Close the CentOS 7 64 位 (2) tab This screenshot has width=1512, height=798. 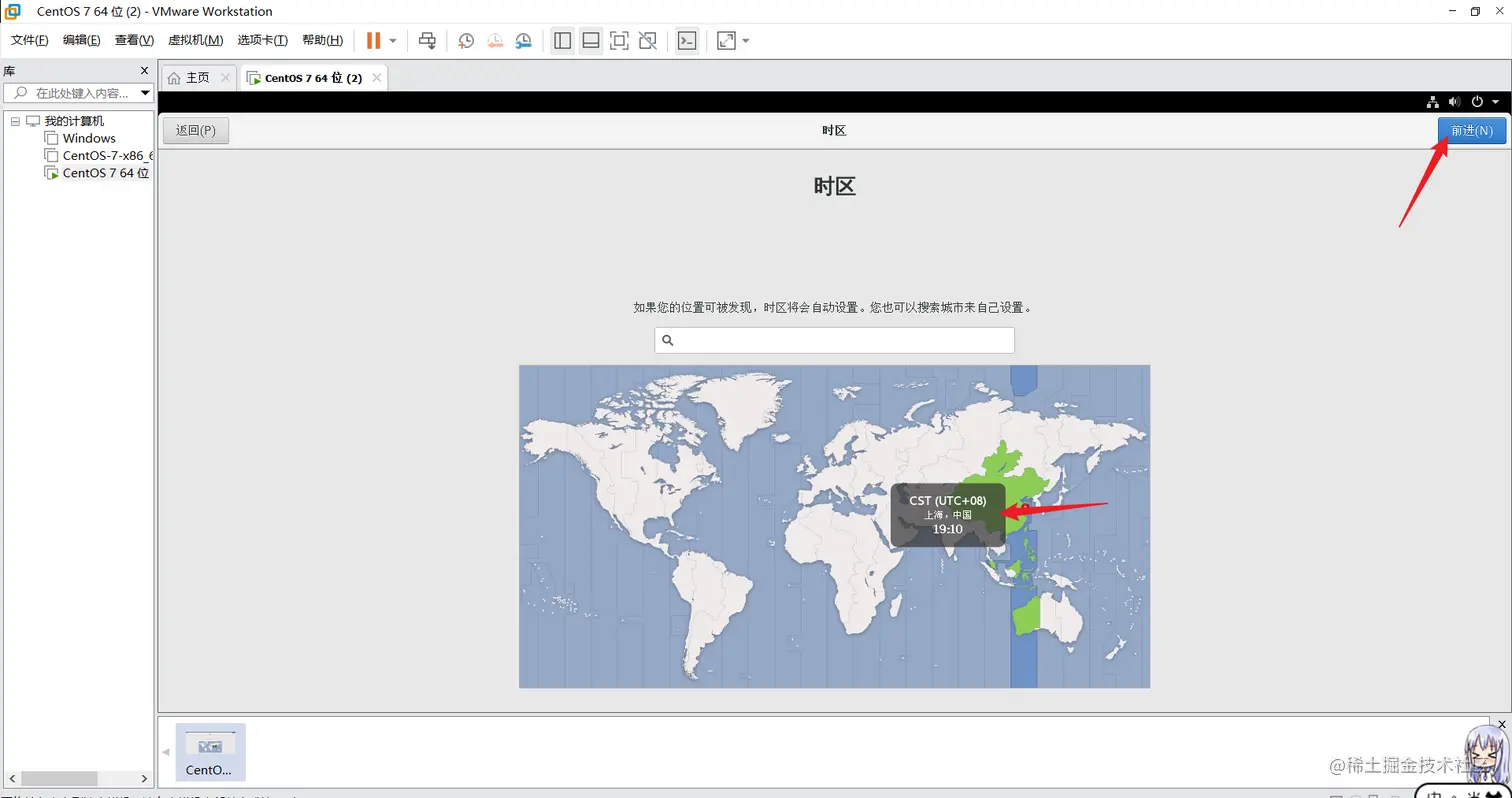pyautogui.click(x=376, y=77)
